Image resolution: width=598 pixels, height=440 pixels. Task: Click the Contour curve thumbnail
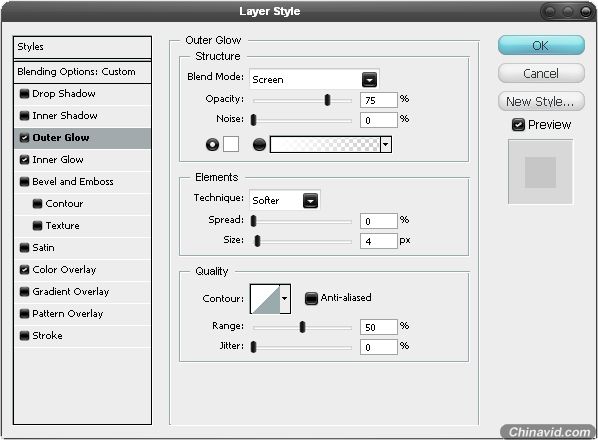[265, 299]
